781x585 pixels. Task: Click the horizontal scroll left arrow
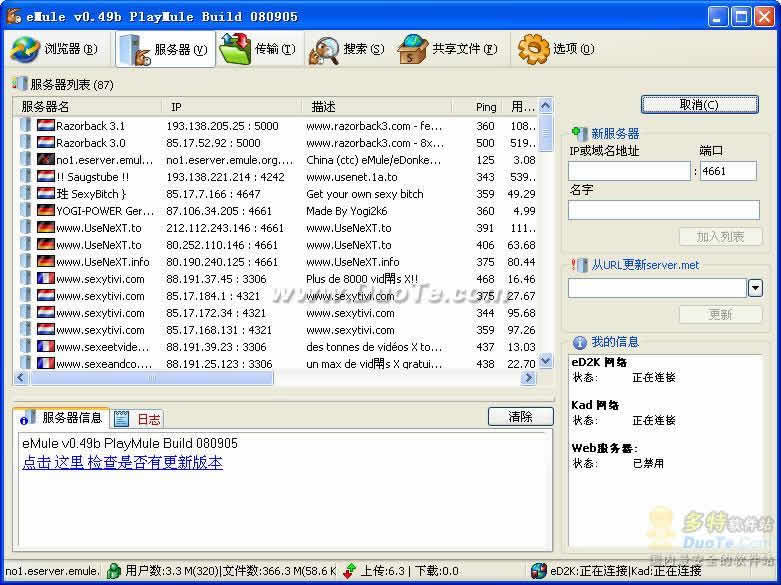point(21,378)
